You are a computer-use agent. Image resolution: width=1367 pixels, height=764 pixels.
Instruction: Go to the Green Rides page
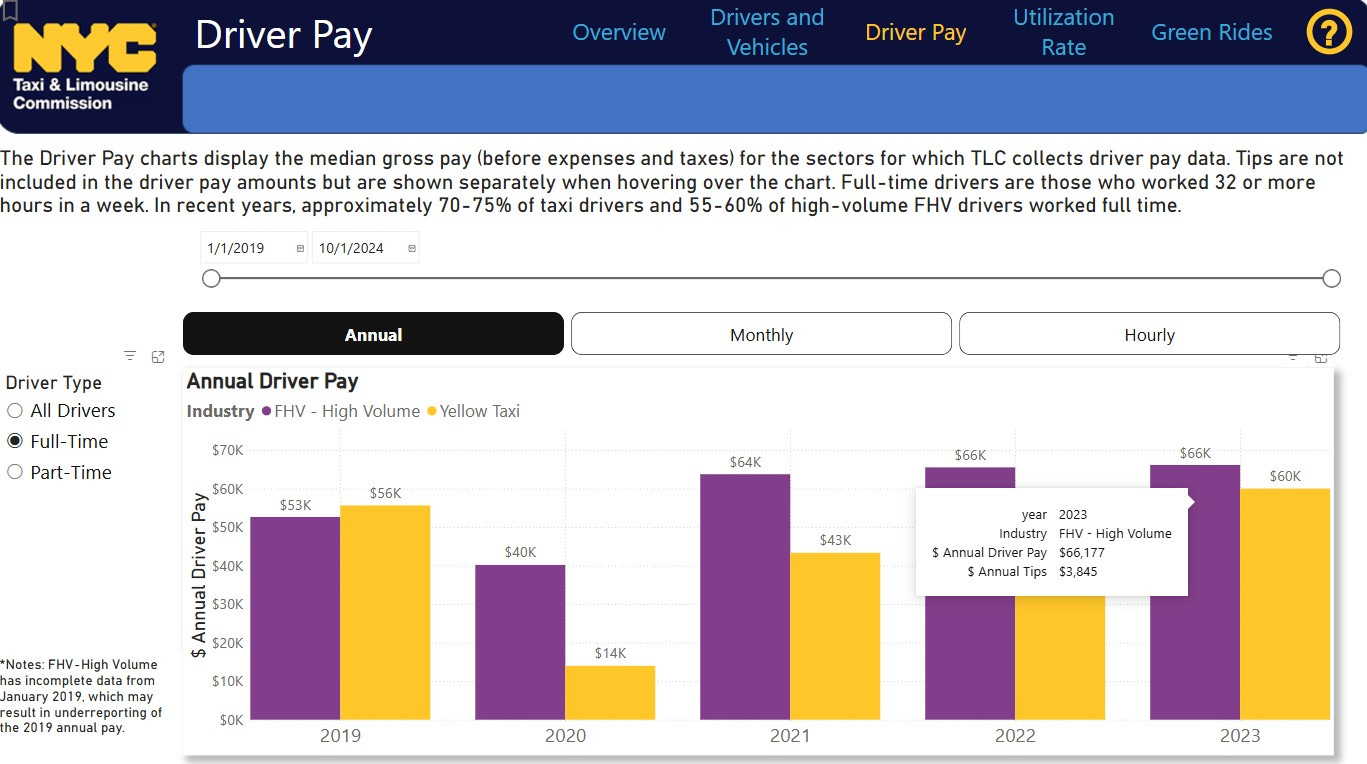(x=1211, y=31)
